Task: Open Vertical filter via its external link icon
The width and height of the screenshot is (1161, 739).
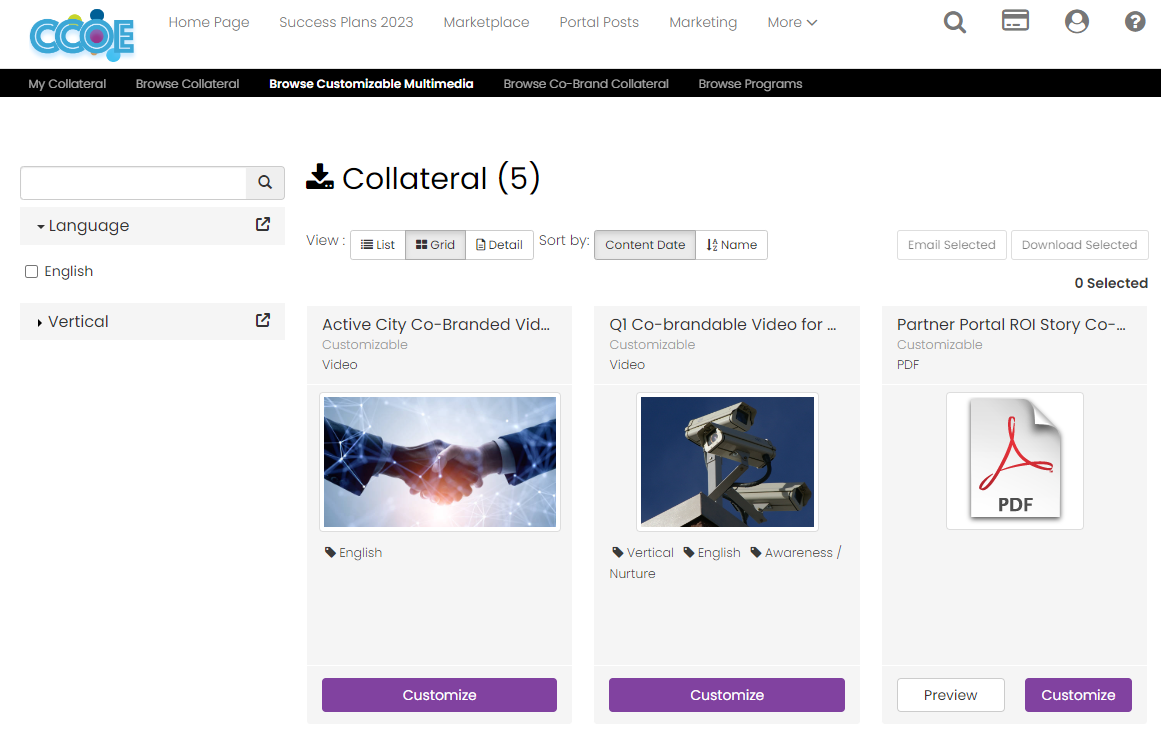Action: pyautogui.click(x=262, y=321)
